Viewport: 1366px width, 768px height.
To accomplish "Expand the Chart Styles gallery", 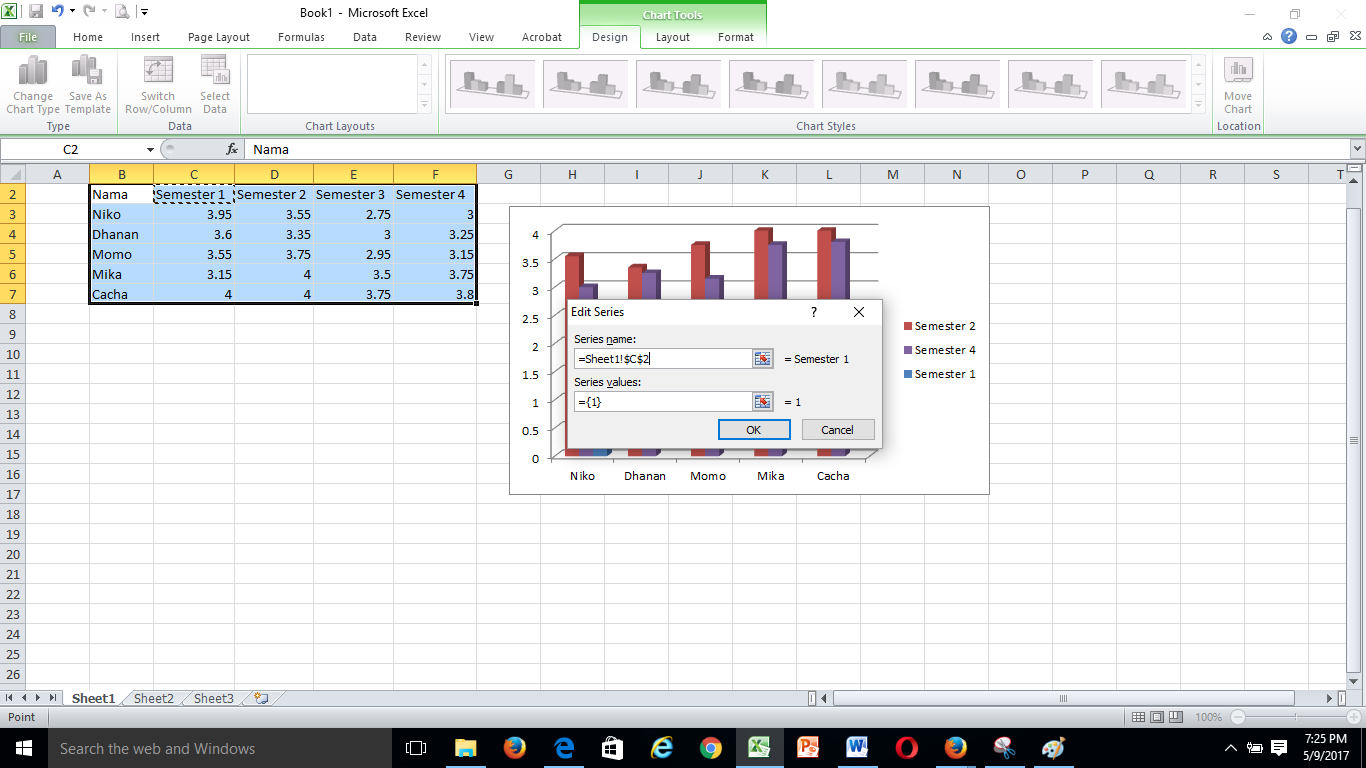I will pyautogui.click(x=1197, y=104).
